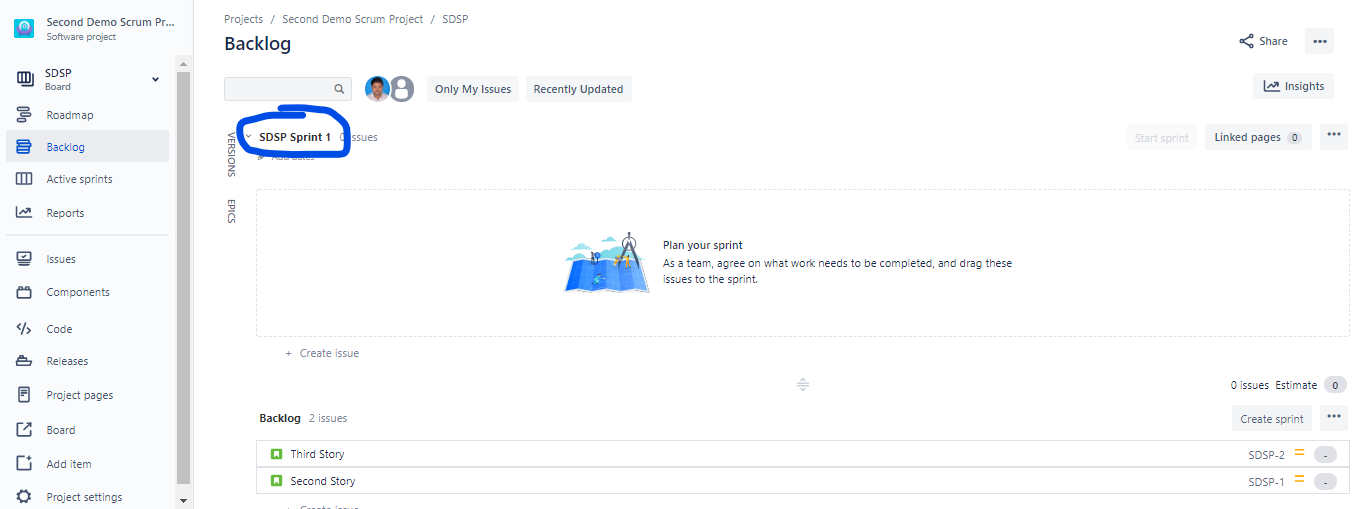The height and width of the screenshot is (509, 1358).
Task: Click the priority icon for SDSP-1
Action: [1300, 480]
